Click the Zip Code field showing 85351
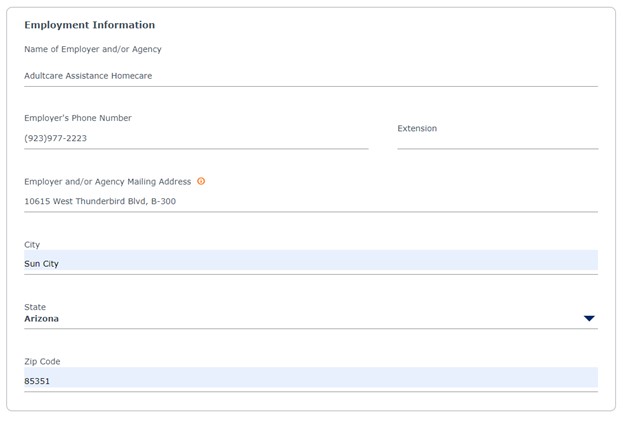624x421 pixels. (x=311, y=380)
